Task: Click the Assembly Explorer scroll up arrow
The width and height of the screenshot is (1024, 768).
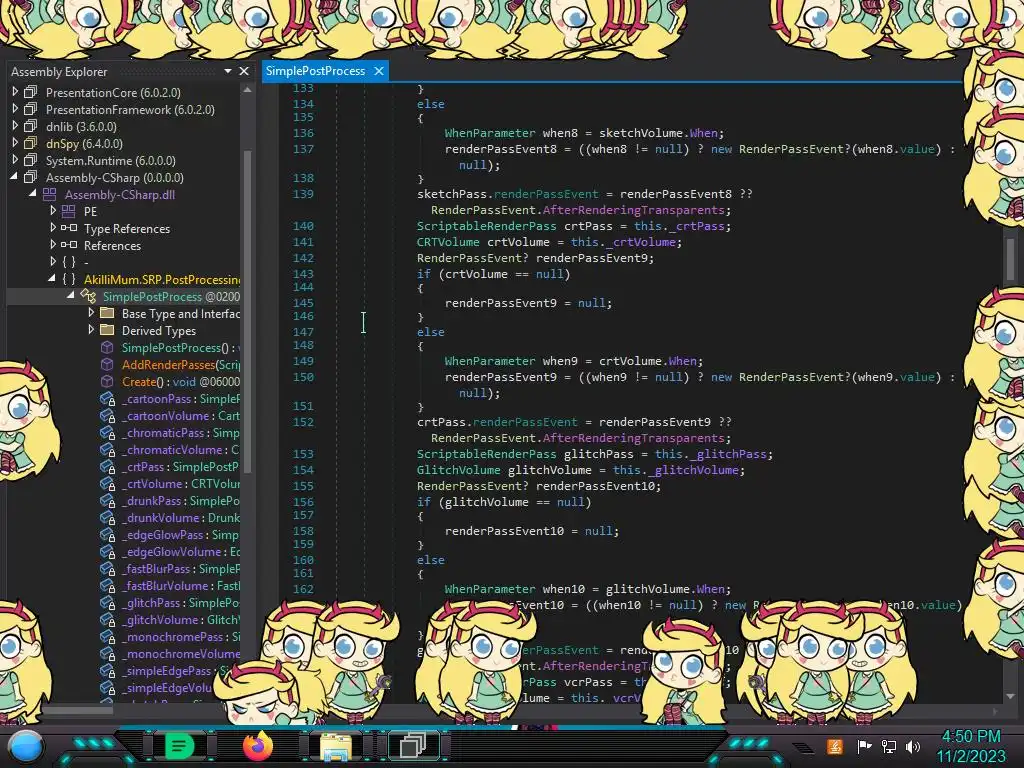Action: tap(247, 90)
